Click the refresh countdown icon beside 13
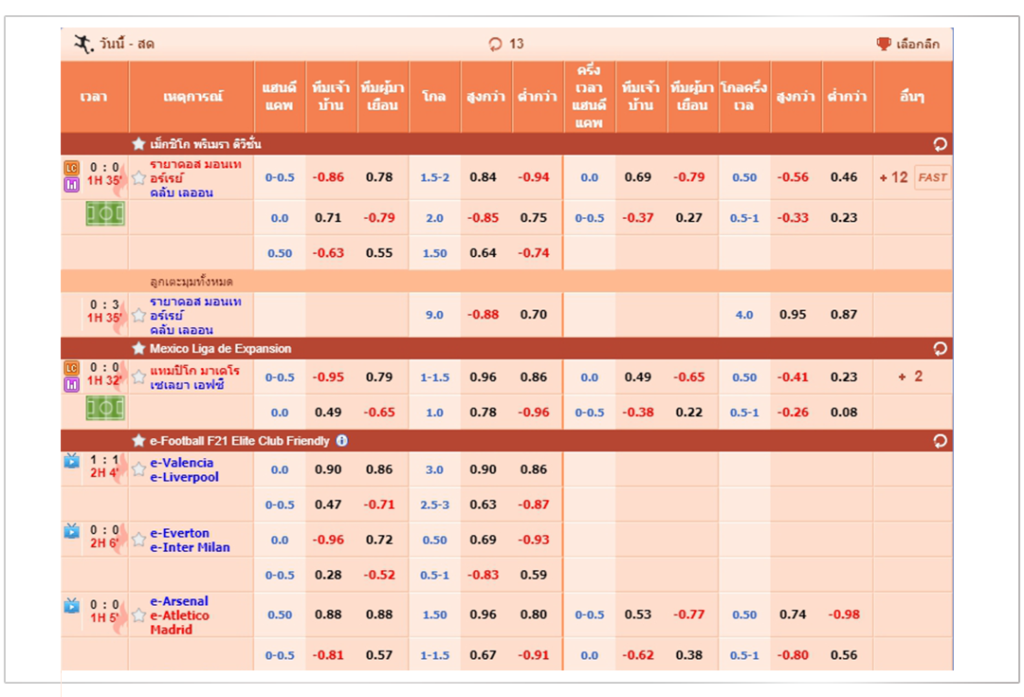Screen dimensions: 1024x697 click(x=495, y=44)
